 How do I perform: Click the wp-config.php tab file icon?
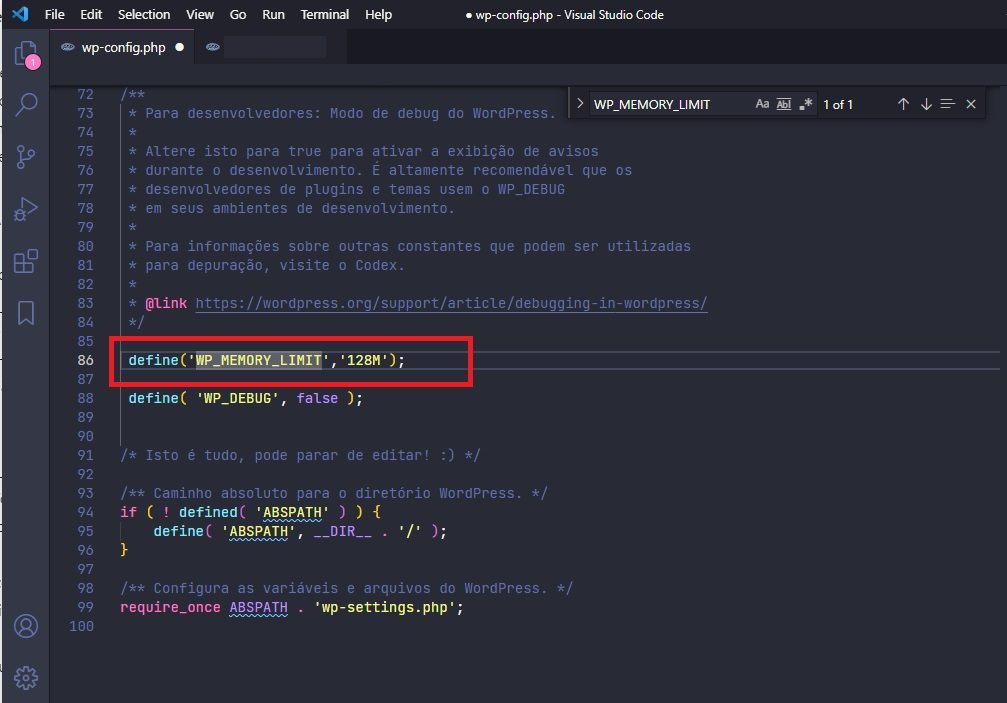tap(67, 47)
